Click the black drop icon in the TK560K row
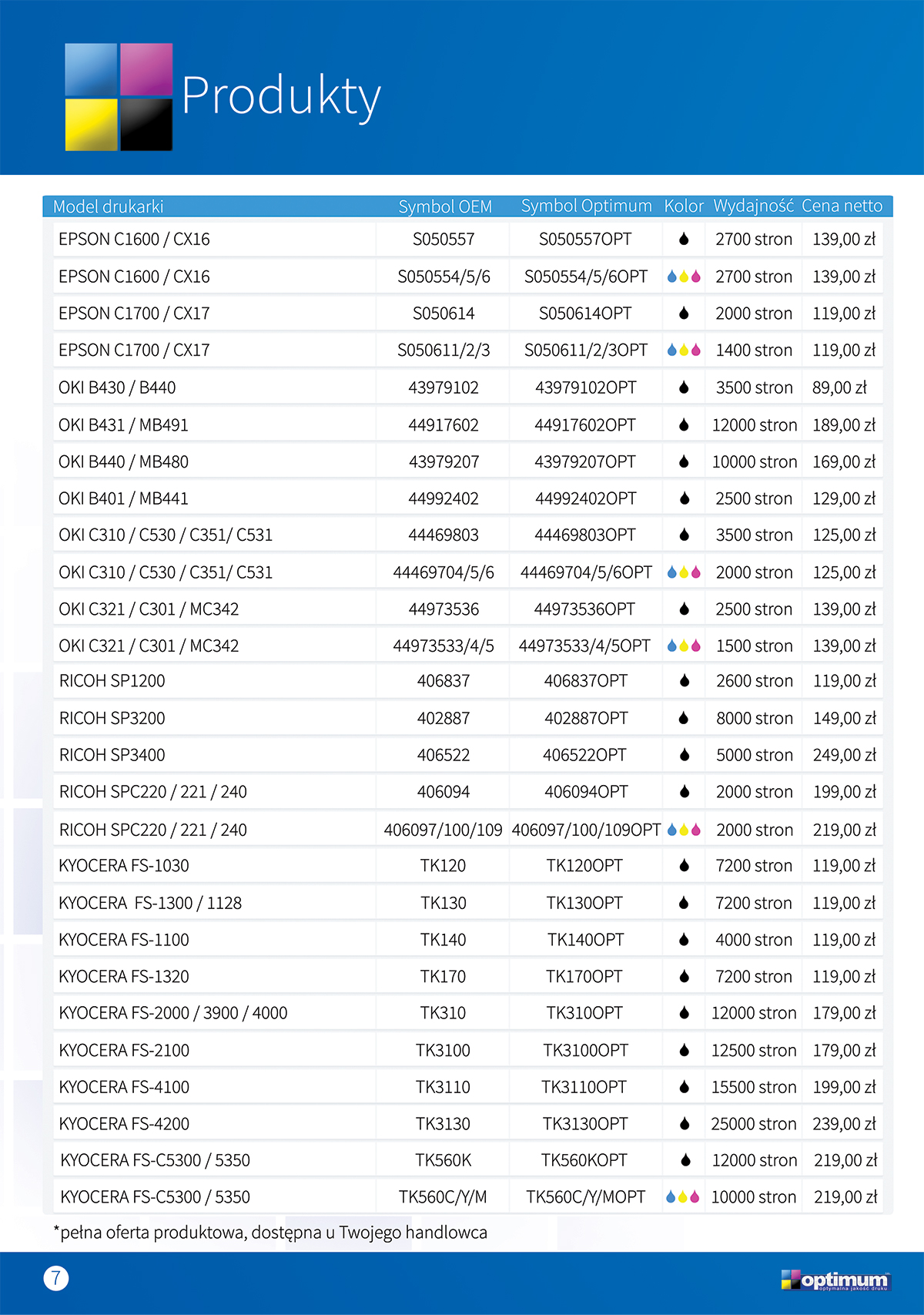This screenshot has height=1315, width=924. click(x=685, y=1160)
